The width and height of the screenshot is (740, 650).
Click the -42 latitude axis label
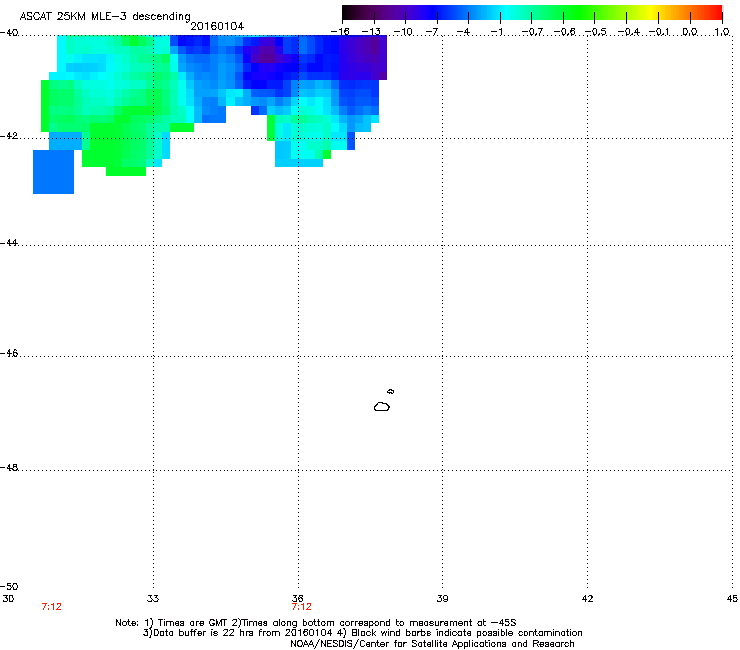pyautogui.click(x=9, y=135)
